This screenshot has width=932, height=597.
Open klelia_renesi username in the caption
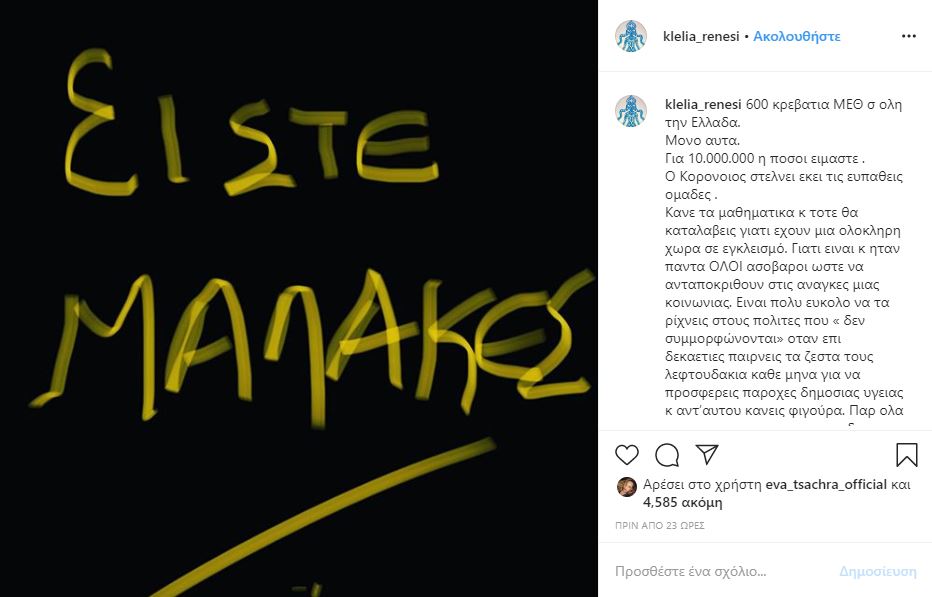tap(703, 105)
